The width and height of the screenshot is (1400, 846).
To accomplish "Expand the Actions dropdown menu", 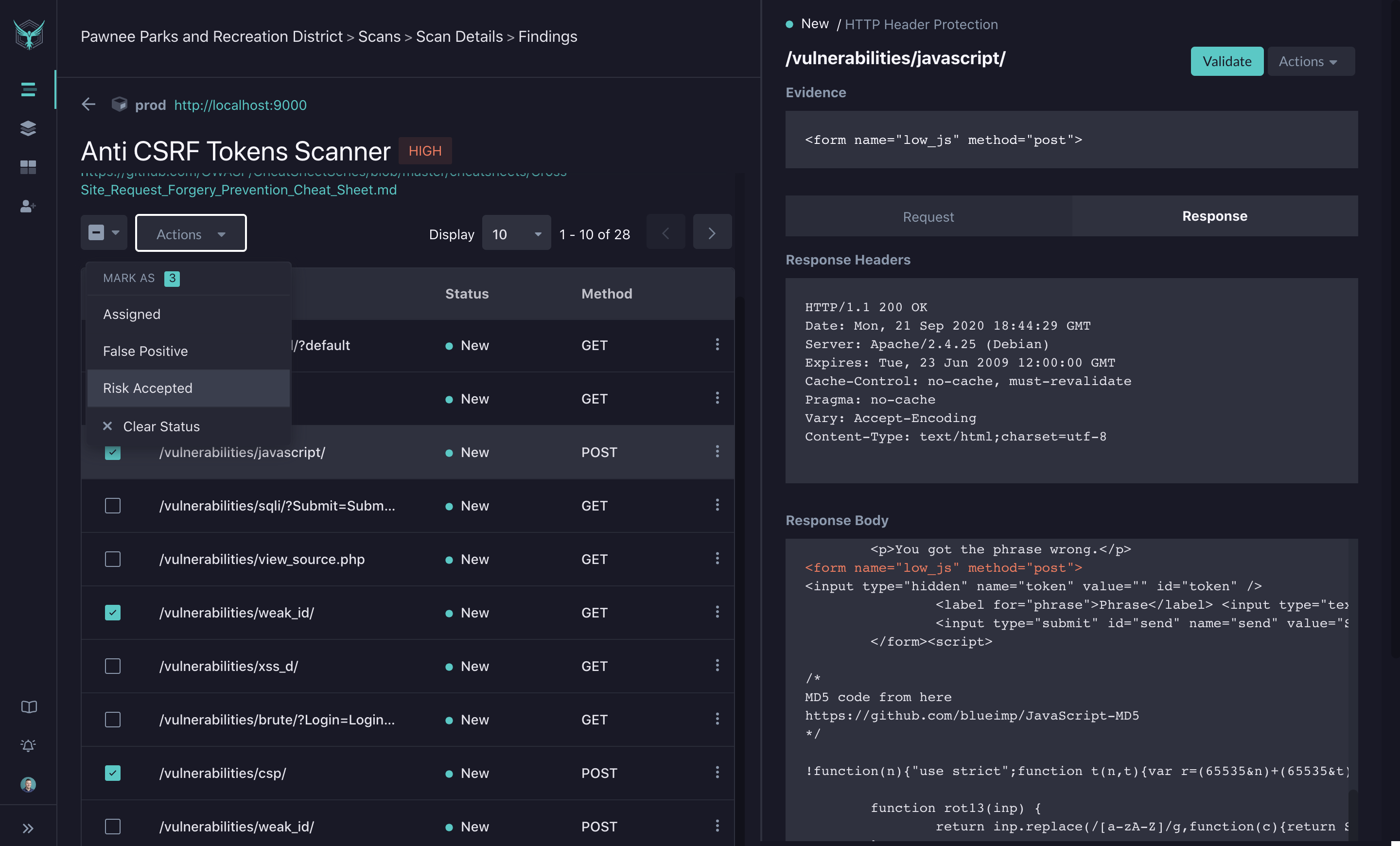I will (x=189, y=233).
